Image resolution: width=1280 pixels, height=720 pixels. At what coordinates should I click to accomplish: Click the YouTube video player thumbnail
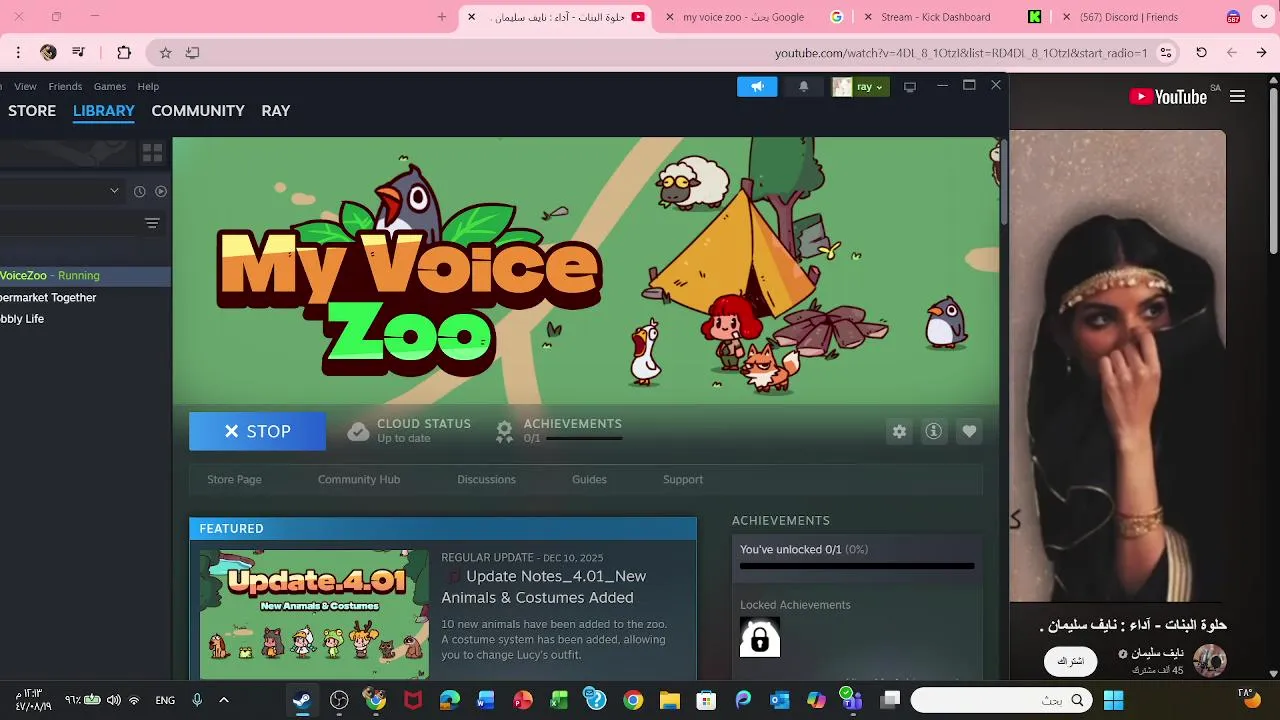(1117, 366)
